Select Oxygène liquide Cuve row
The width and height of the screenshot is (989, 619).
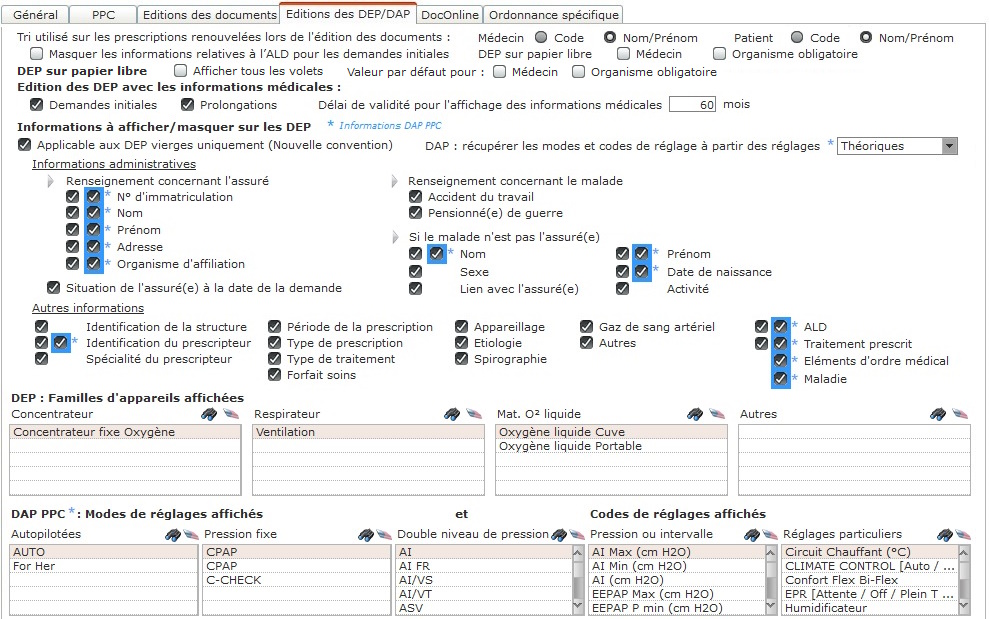pos(611,432)
